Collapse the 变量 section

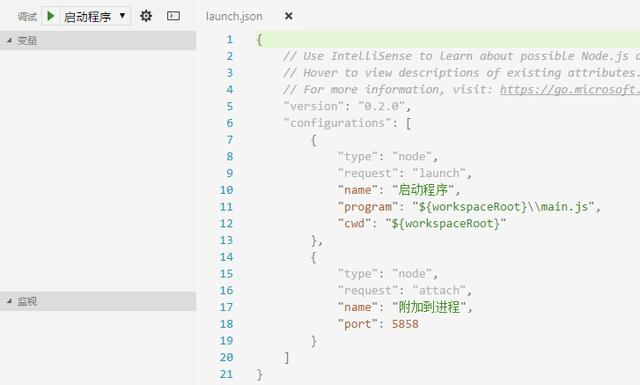[x=98, y=40]
